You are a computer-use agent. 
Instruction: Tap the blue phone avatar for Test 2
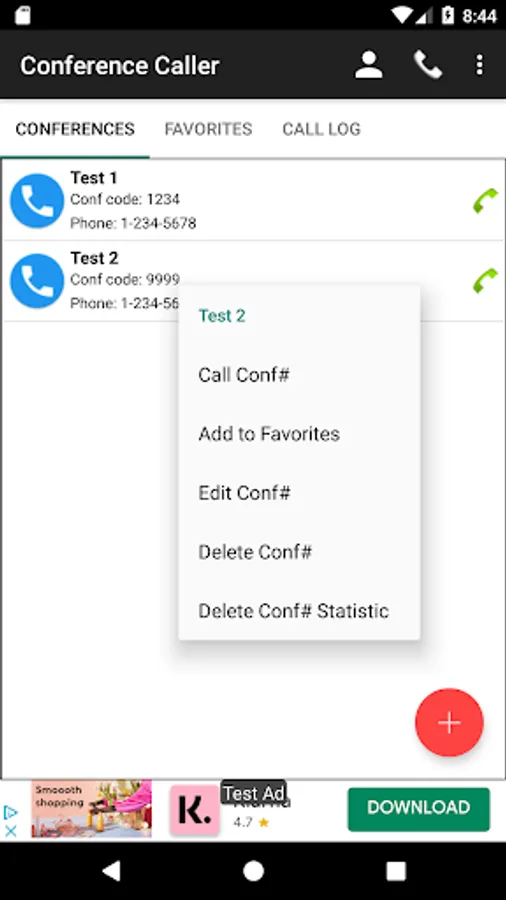(37, 281)
